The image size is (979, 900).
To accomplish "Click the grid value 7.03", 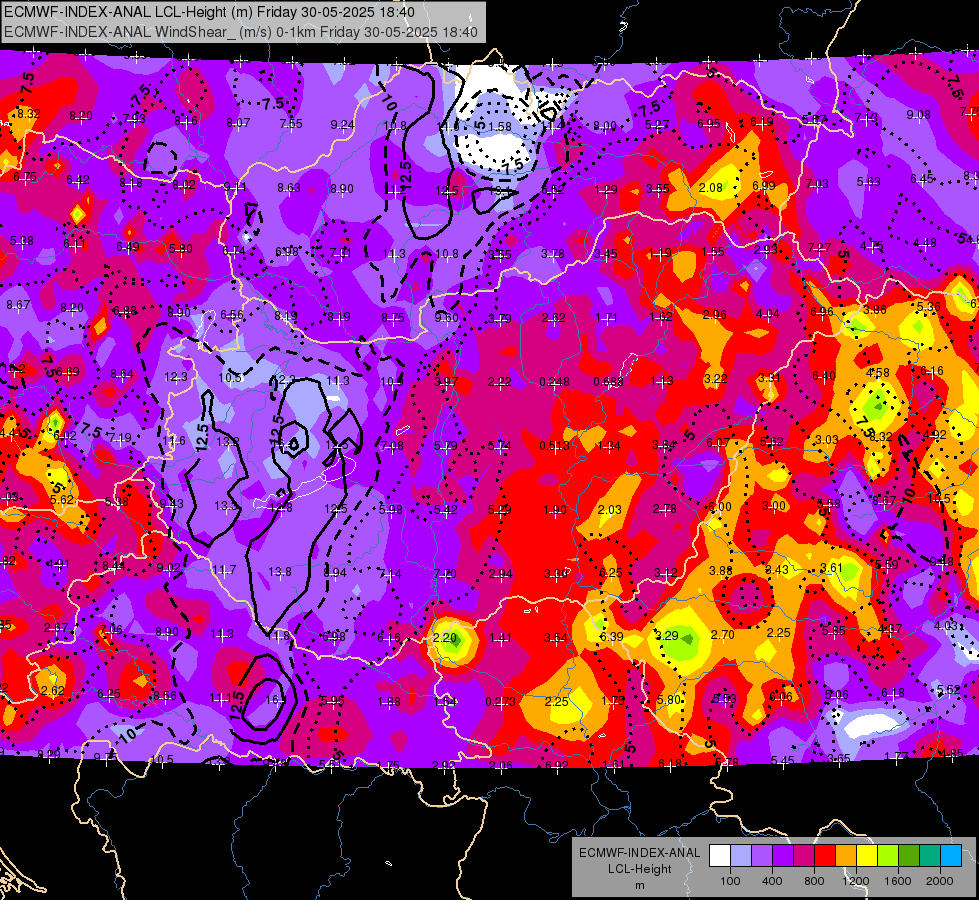I will pyautogui.click(x=817, y=184).
